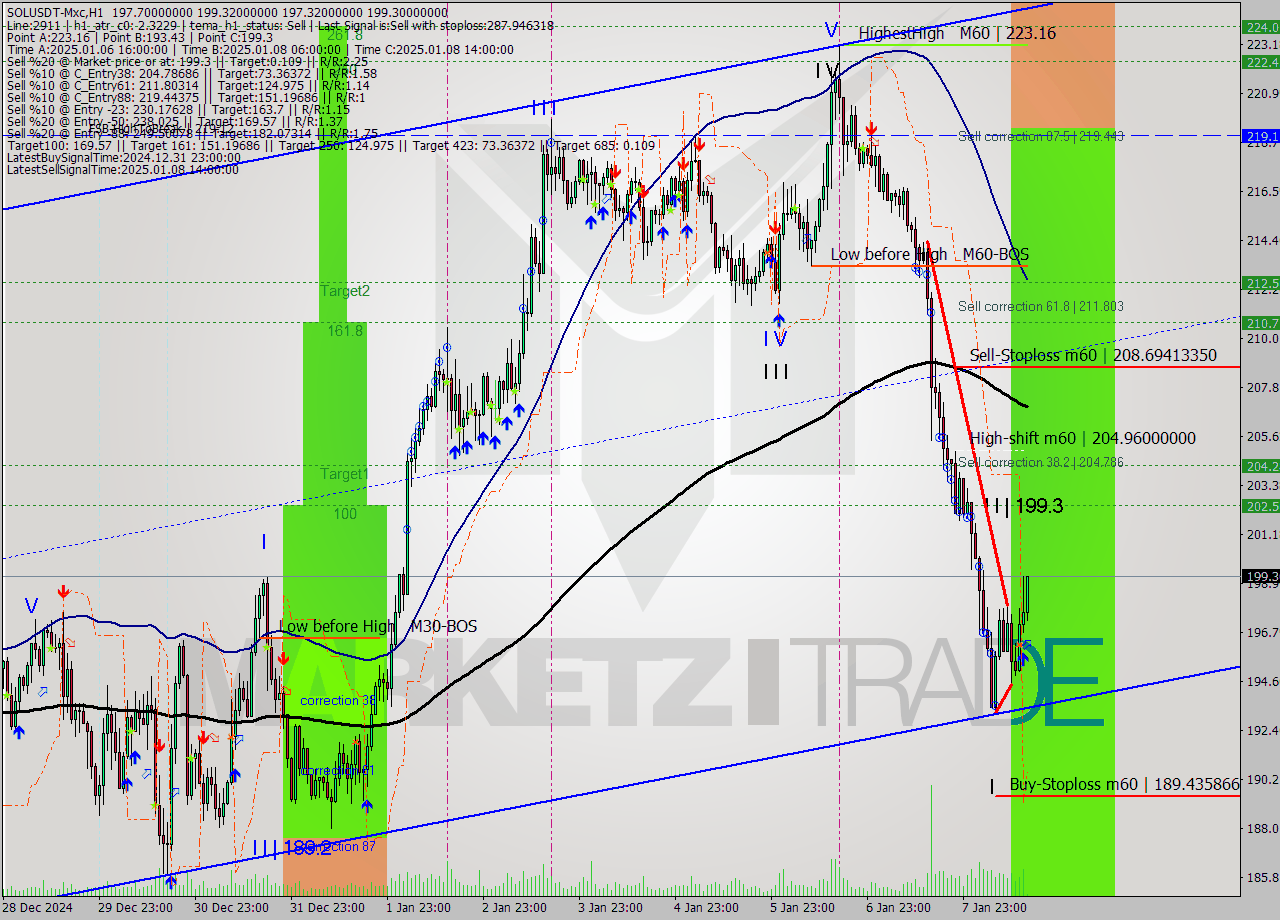
Task: Click the LatestBuySignalTime text line
Action: (x=123, y=157)
